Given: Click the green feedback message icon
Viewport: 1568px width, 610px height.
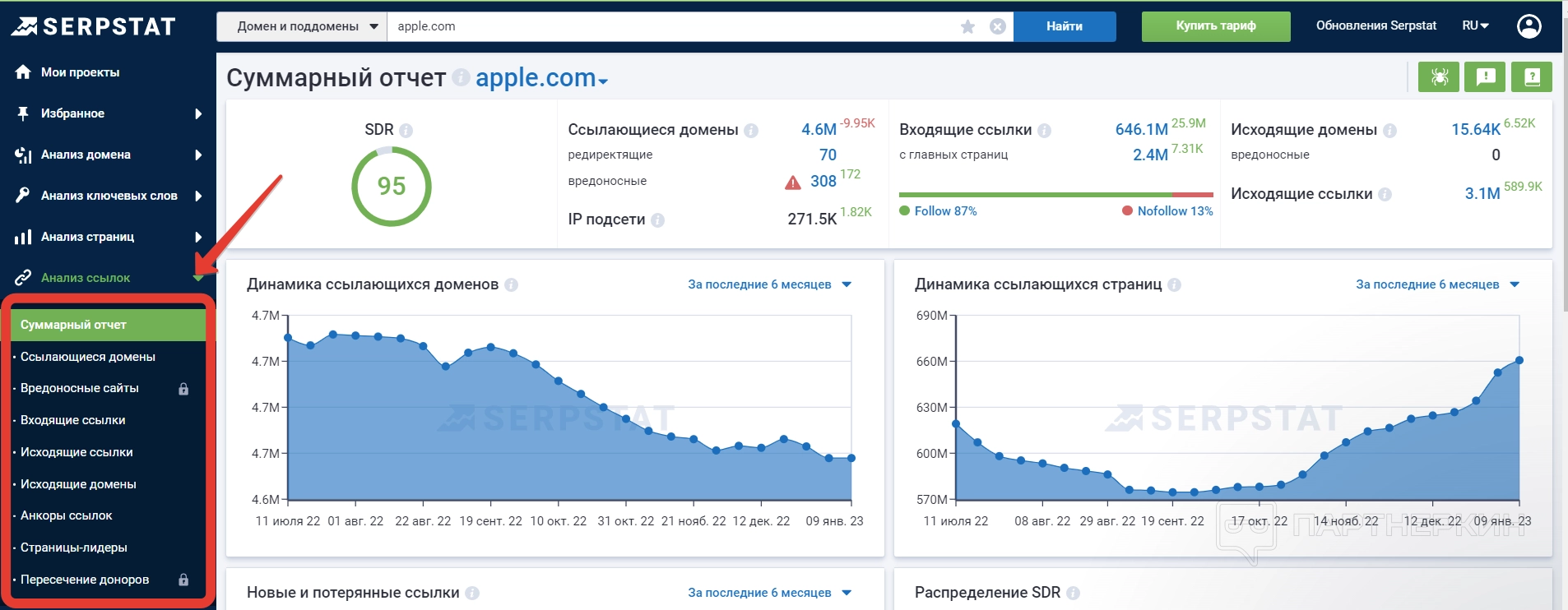Looking at the screenshot, I should click(1485, 77).
